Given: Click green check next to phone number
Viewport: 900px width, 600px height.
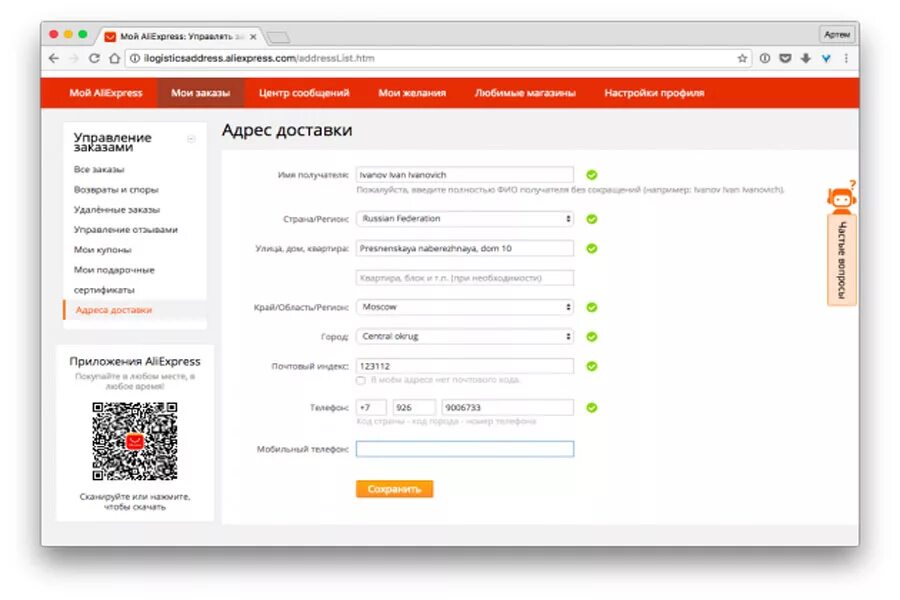Looking at the screenshot, I should (592, 408).
